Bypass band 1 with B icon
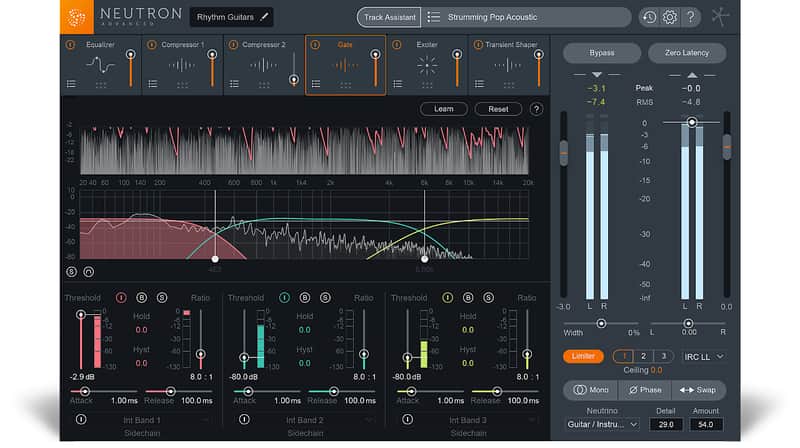800x448 pixels. 141,297
